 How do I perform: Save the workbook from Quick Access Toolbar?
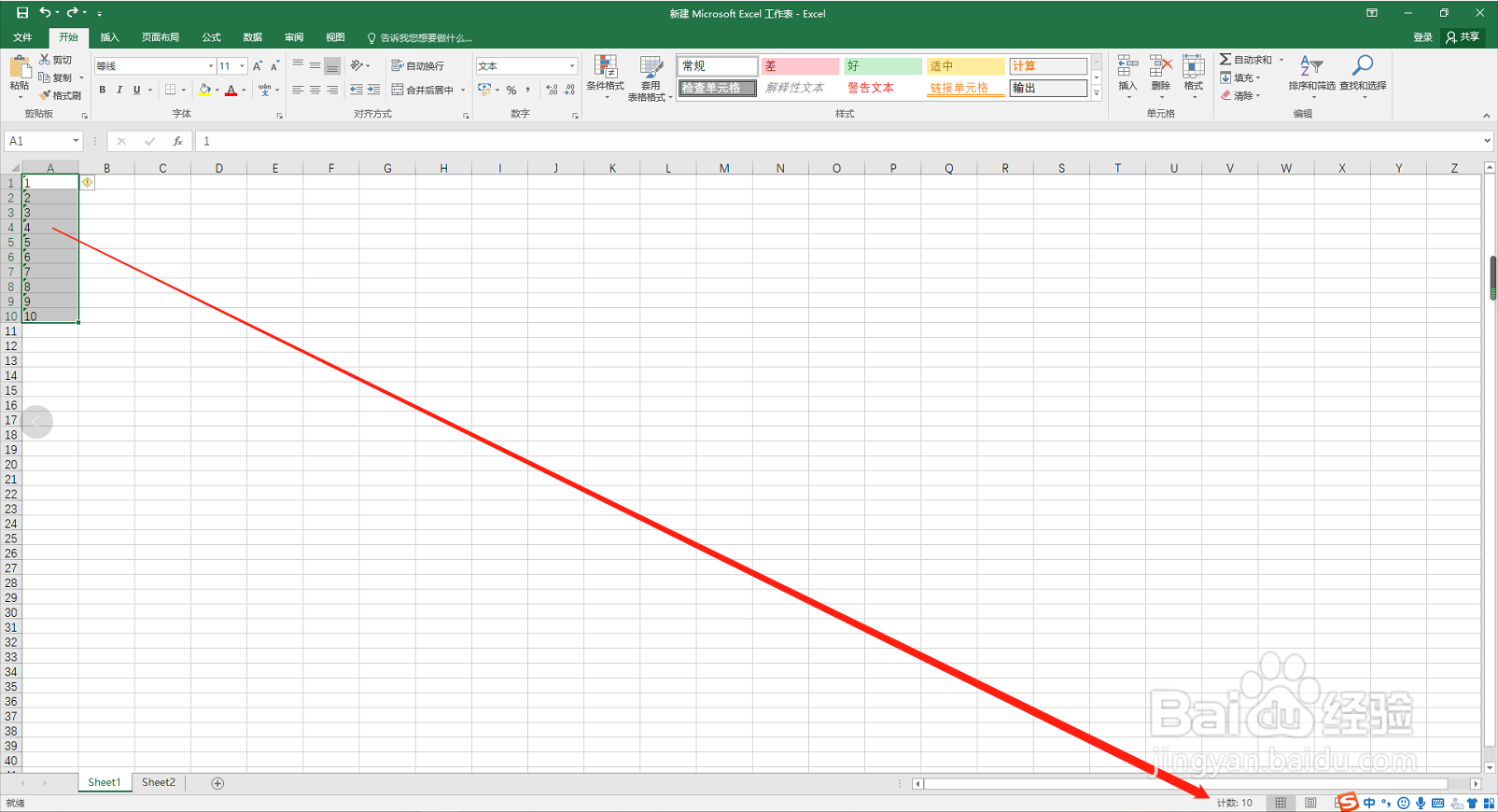point(22,13)
